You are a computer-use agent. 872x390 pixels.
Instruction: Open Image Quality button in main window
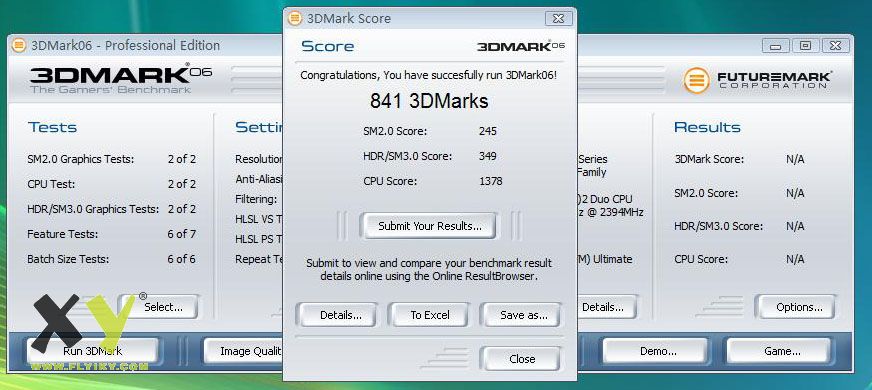coord(244,351)
